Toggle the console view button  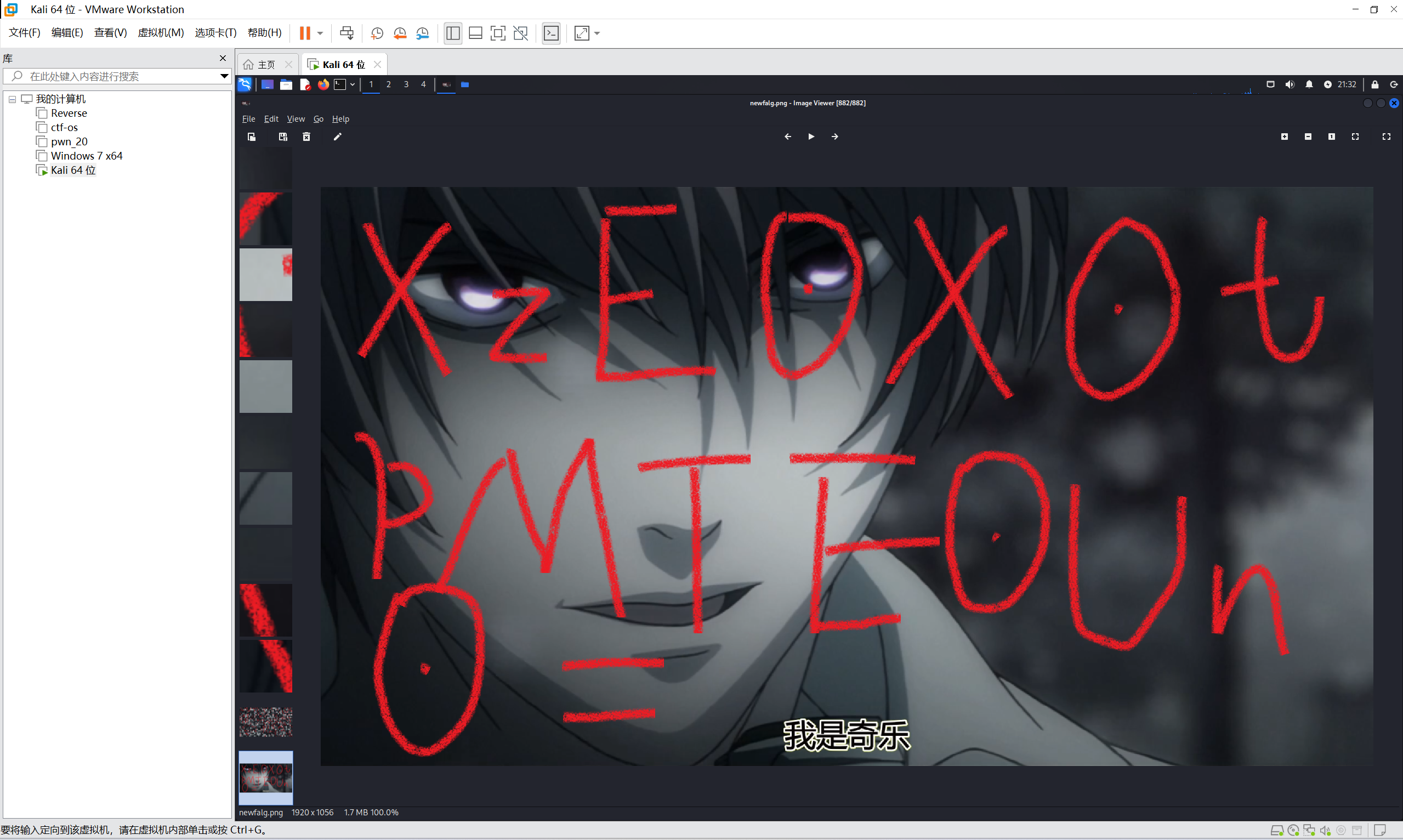(x=551, y=33)
